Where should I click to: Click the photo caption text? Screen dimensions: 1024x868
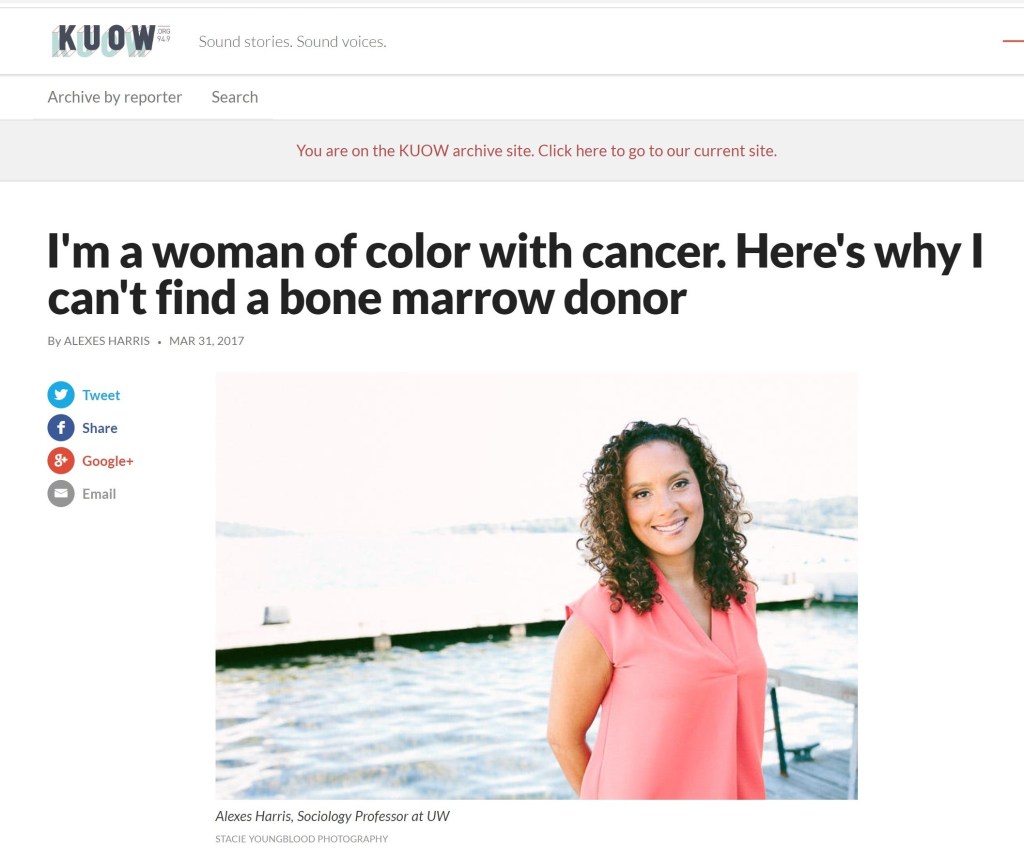pos(332,816)
